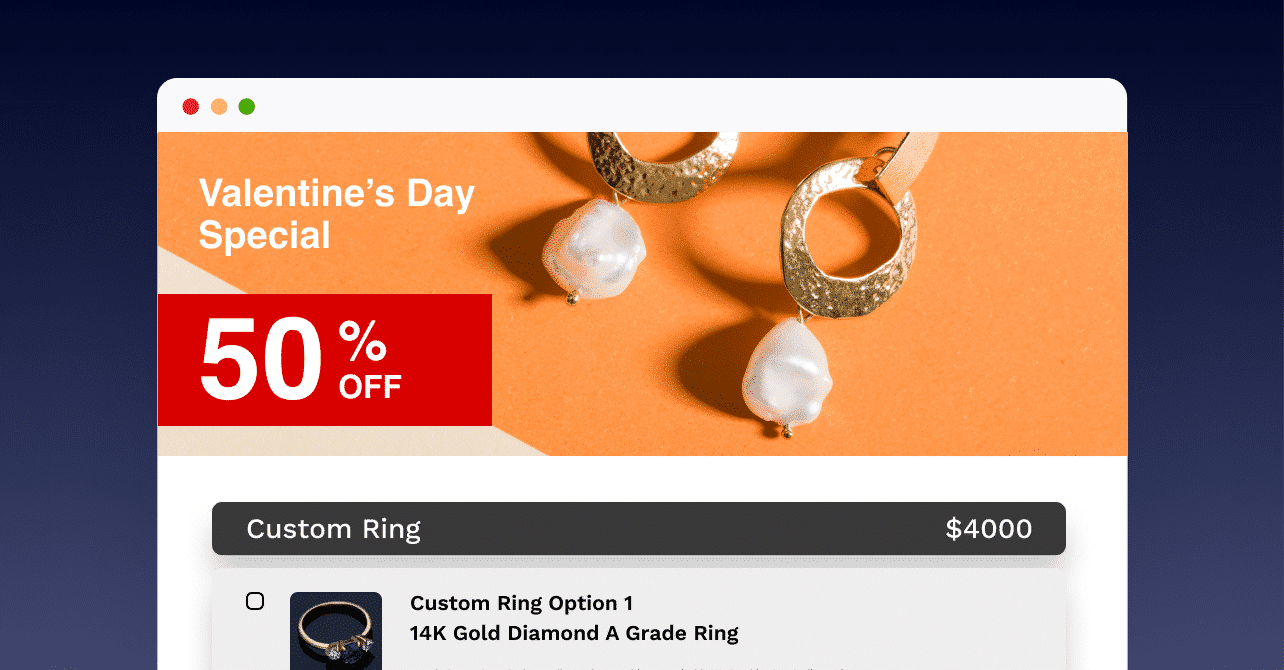The width and height of the screenshot is (1284, 670).
Task: Click the red close window dot
Action: (191, 106)
